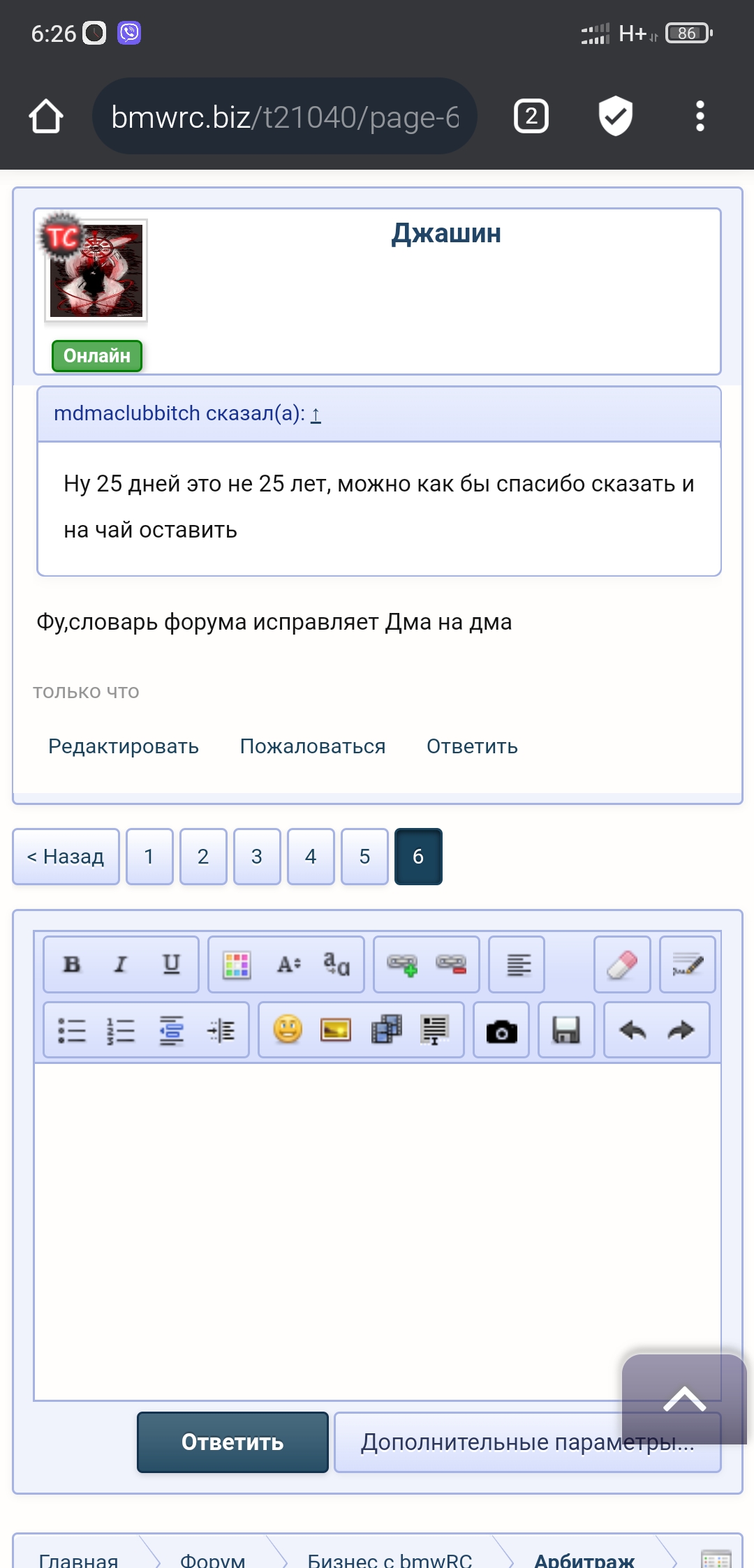The height and width of the screenshot is (1568, 754).
Task: Go to page 3
Action: click(257, 857)
